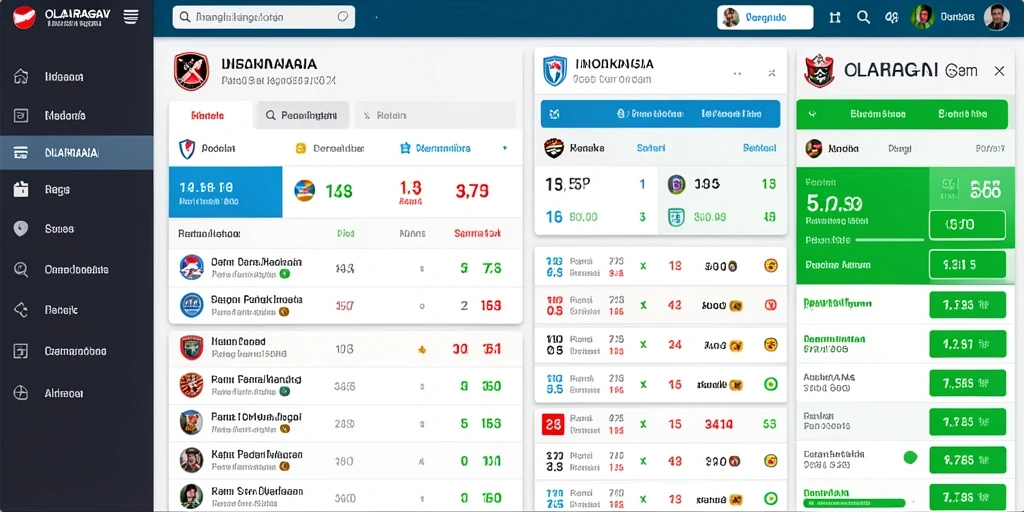Select the OLAIRAAIA sidebar item

click(76, 153)
